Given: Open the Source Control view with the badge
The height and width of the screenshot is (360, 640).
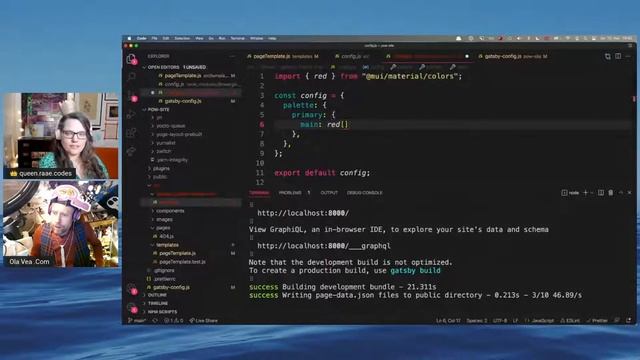Looking at the screenshot, I should tap(131, 96).
